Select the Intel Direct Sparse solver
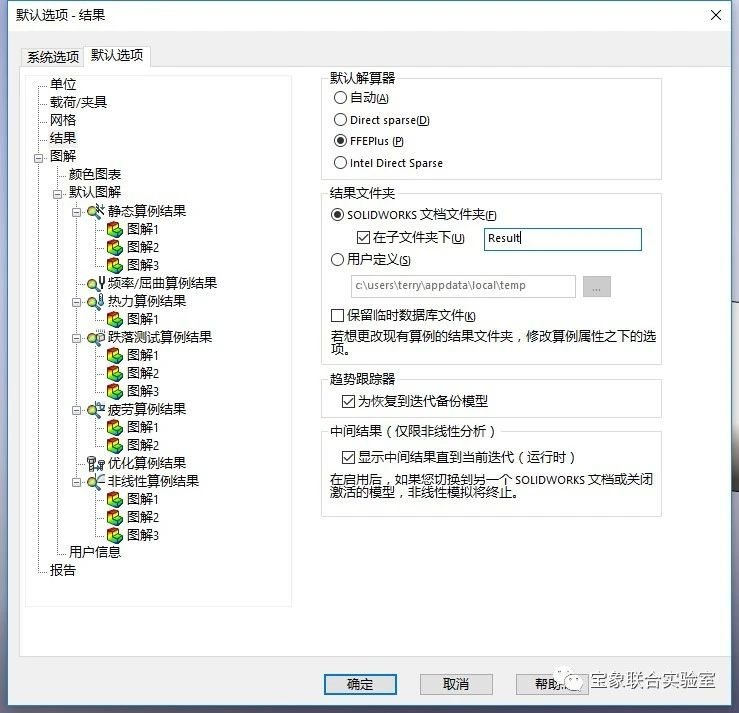Screen dimensions: 739x713 [x=340, y=163]
